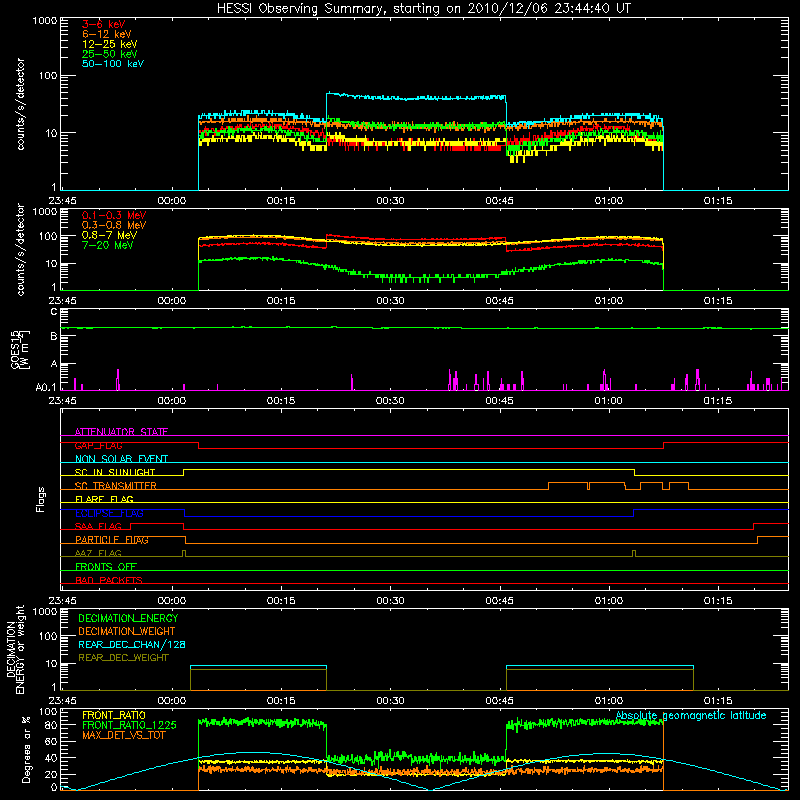Image resolution: width=800 pixels, height=800 pixels.
Task: Click the 00:30 tick label under the Flags panel
Action: coord(390,601)
